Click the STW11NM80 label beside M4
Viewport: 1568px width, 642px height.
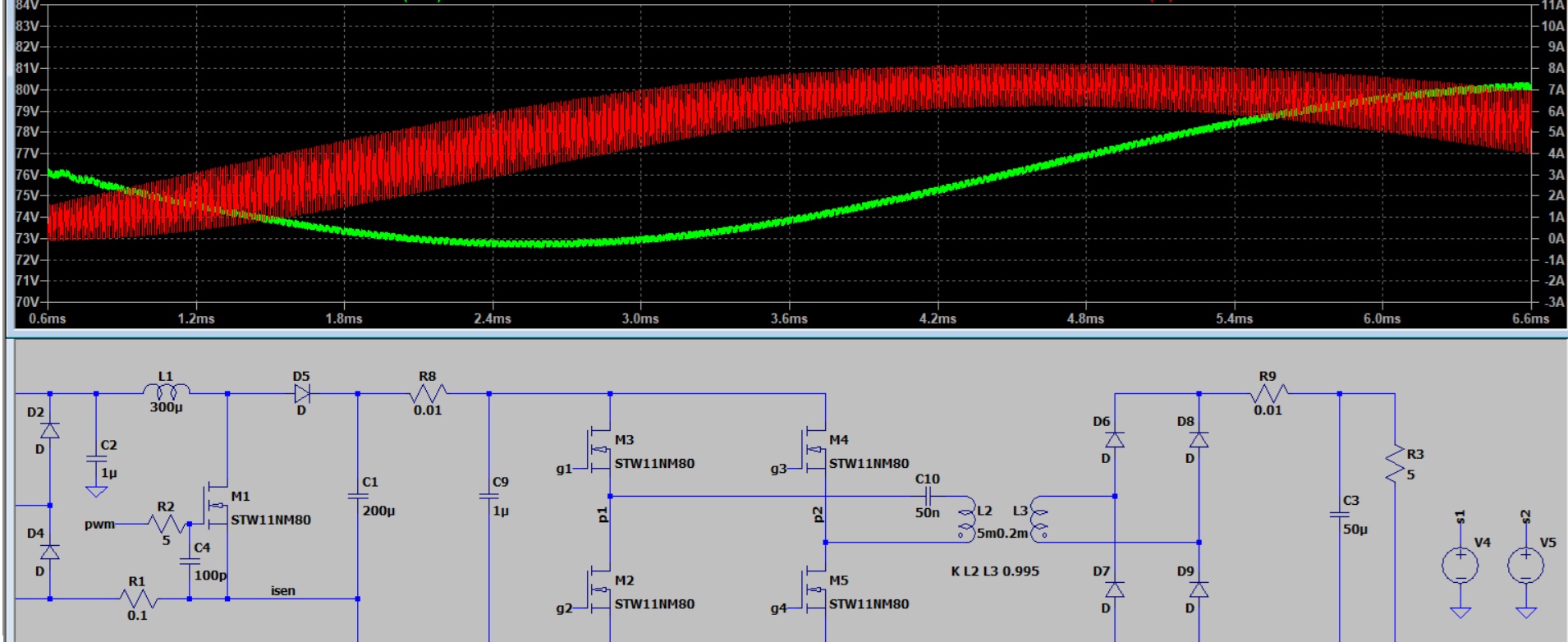click(869, 464)
